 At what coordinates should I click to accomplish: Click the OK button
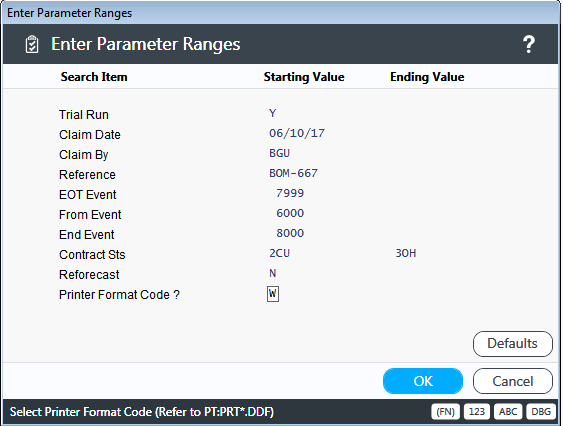pyautogui.click(x=423, y=381)
